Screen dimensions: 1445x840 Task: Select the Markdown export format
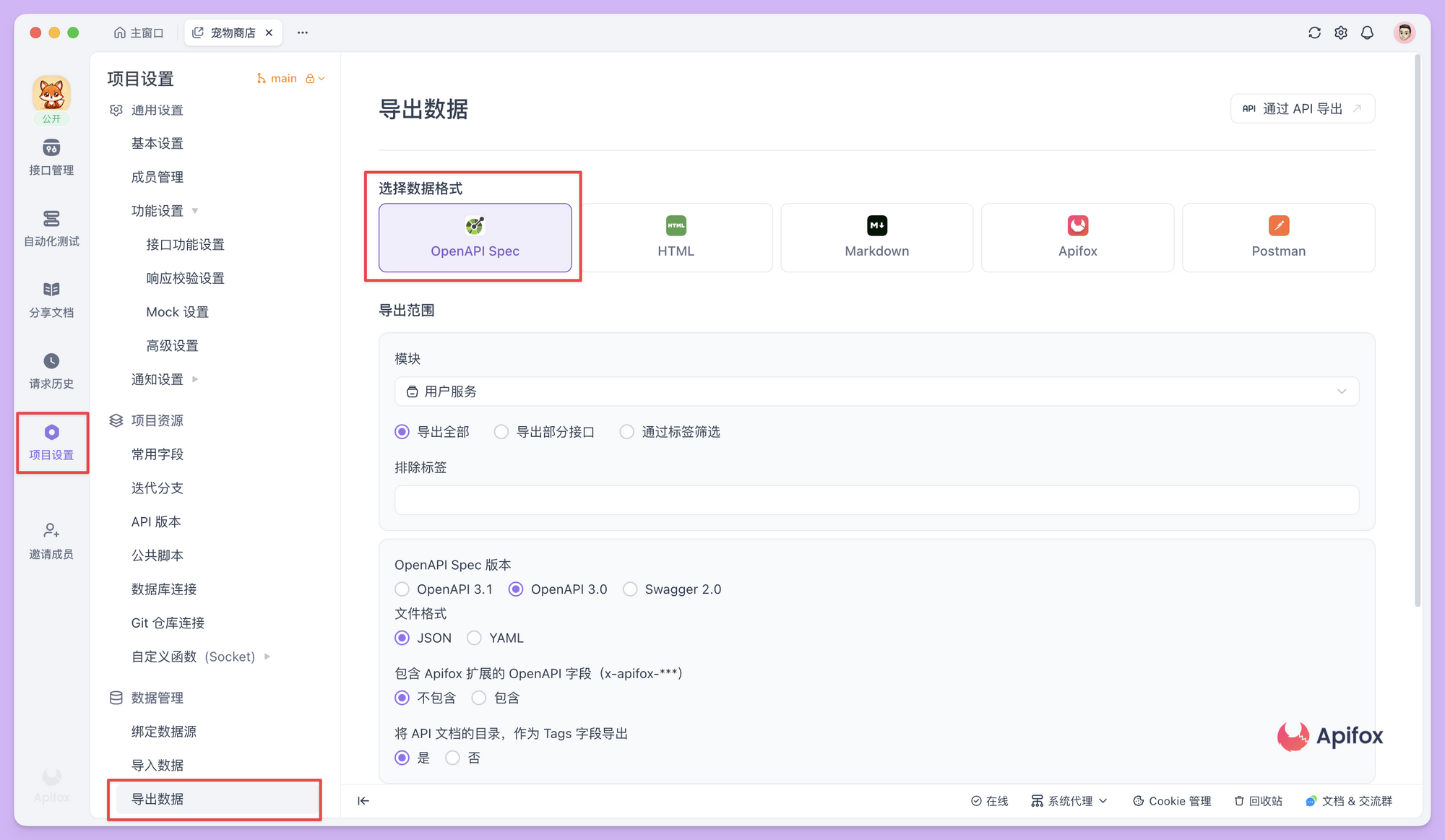[876, 237]
